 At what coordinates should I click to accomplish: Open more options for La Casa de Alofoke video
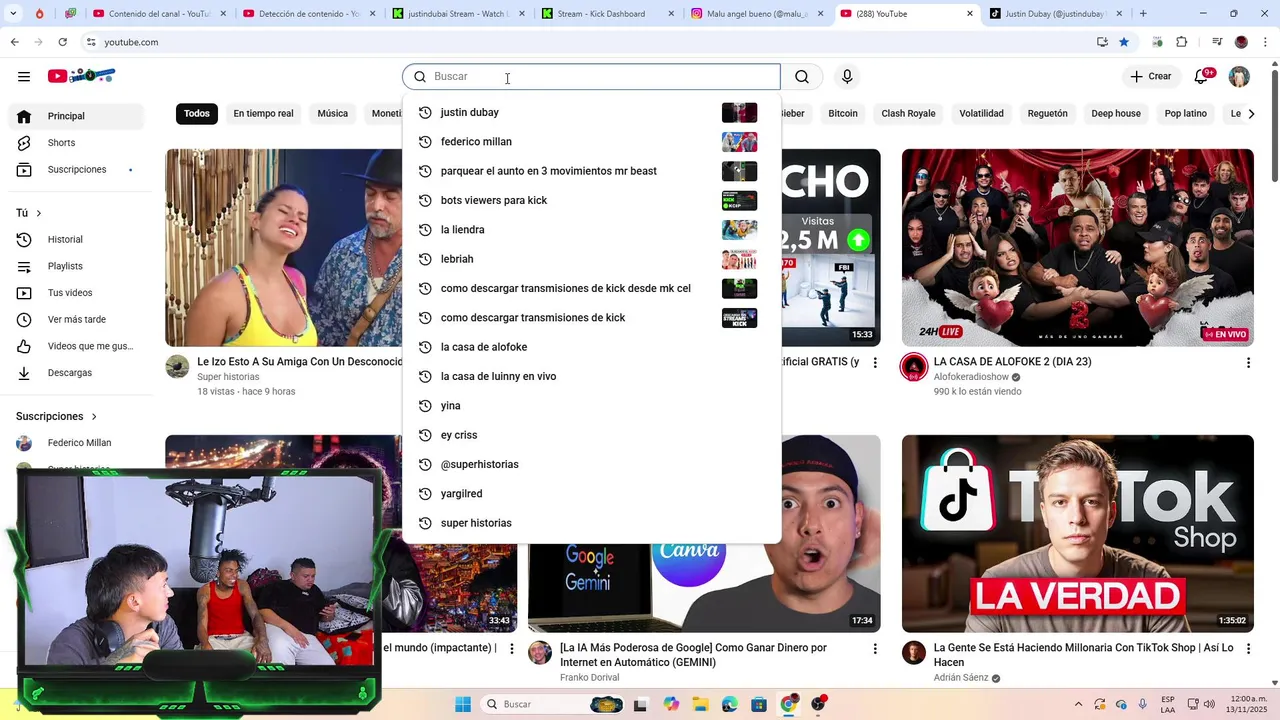tap(1248, 363)
